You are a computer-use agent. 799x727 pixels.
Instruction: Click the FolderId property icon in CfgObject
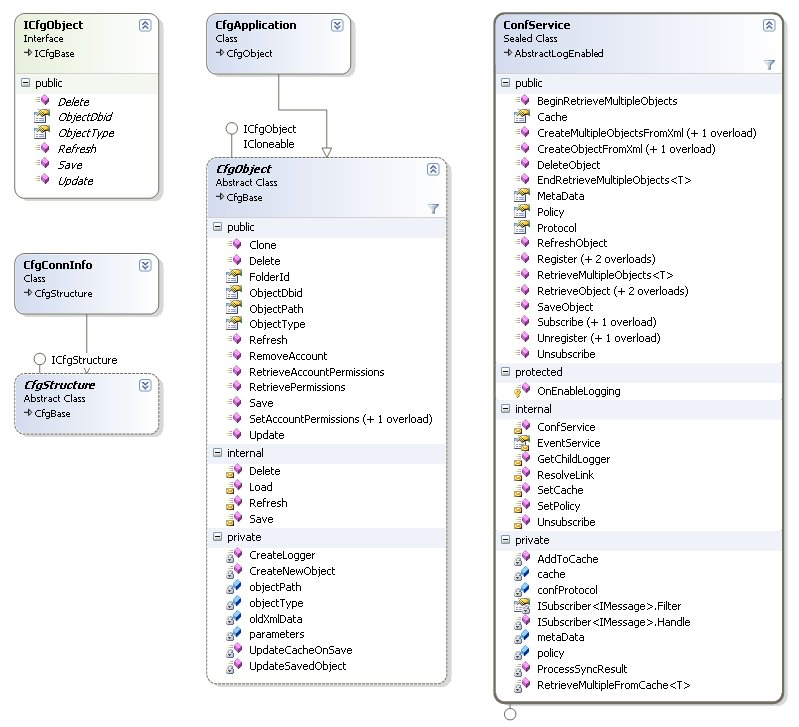[234, 277]
